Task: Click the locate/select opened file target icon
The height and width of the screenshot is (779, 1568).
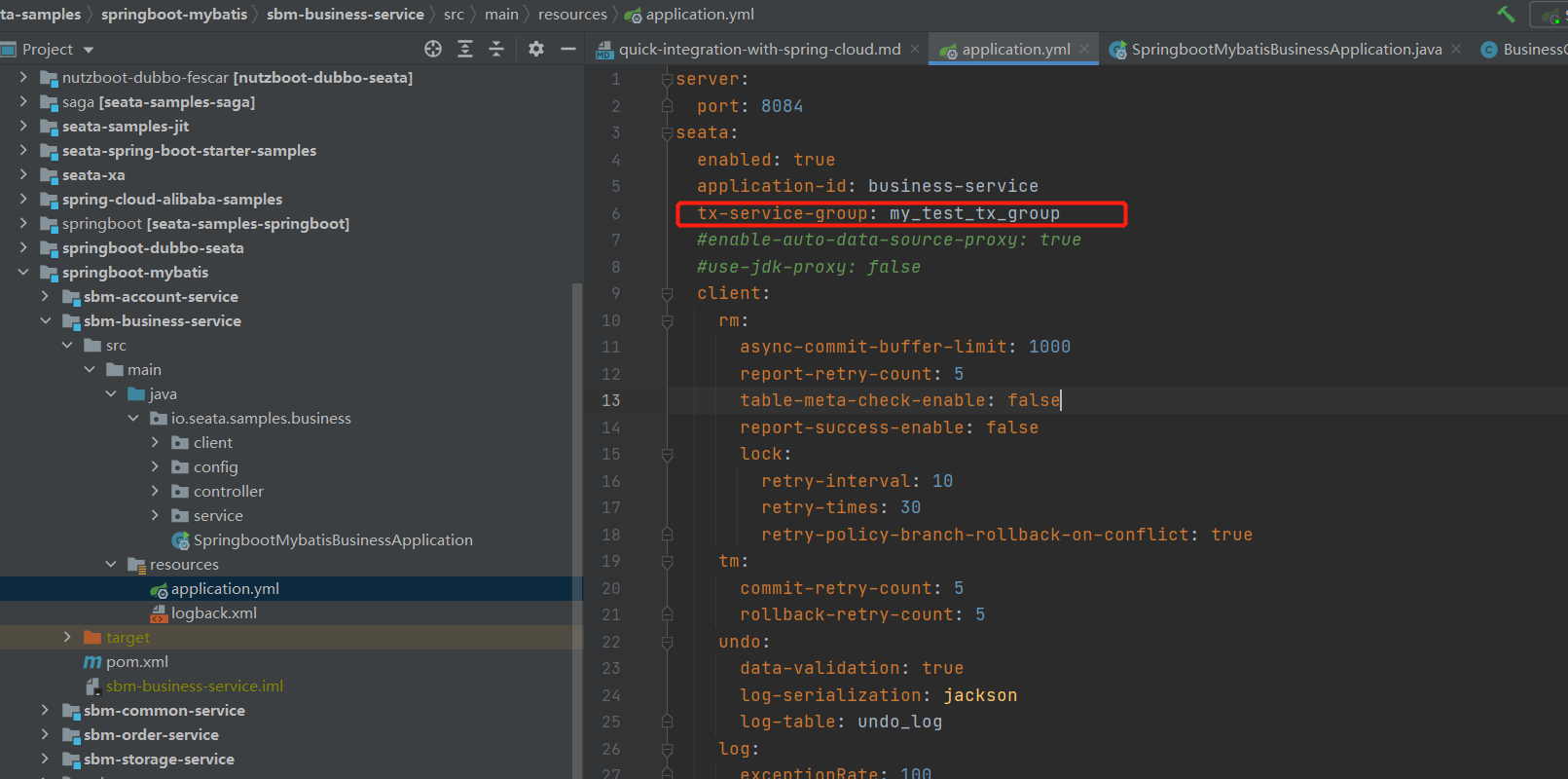Action: click(433, 49)
